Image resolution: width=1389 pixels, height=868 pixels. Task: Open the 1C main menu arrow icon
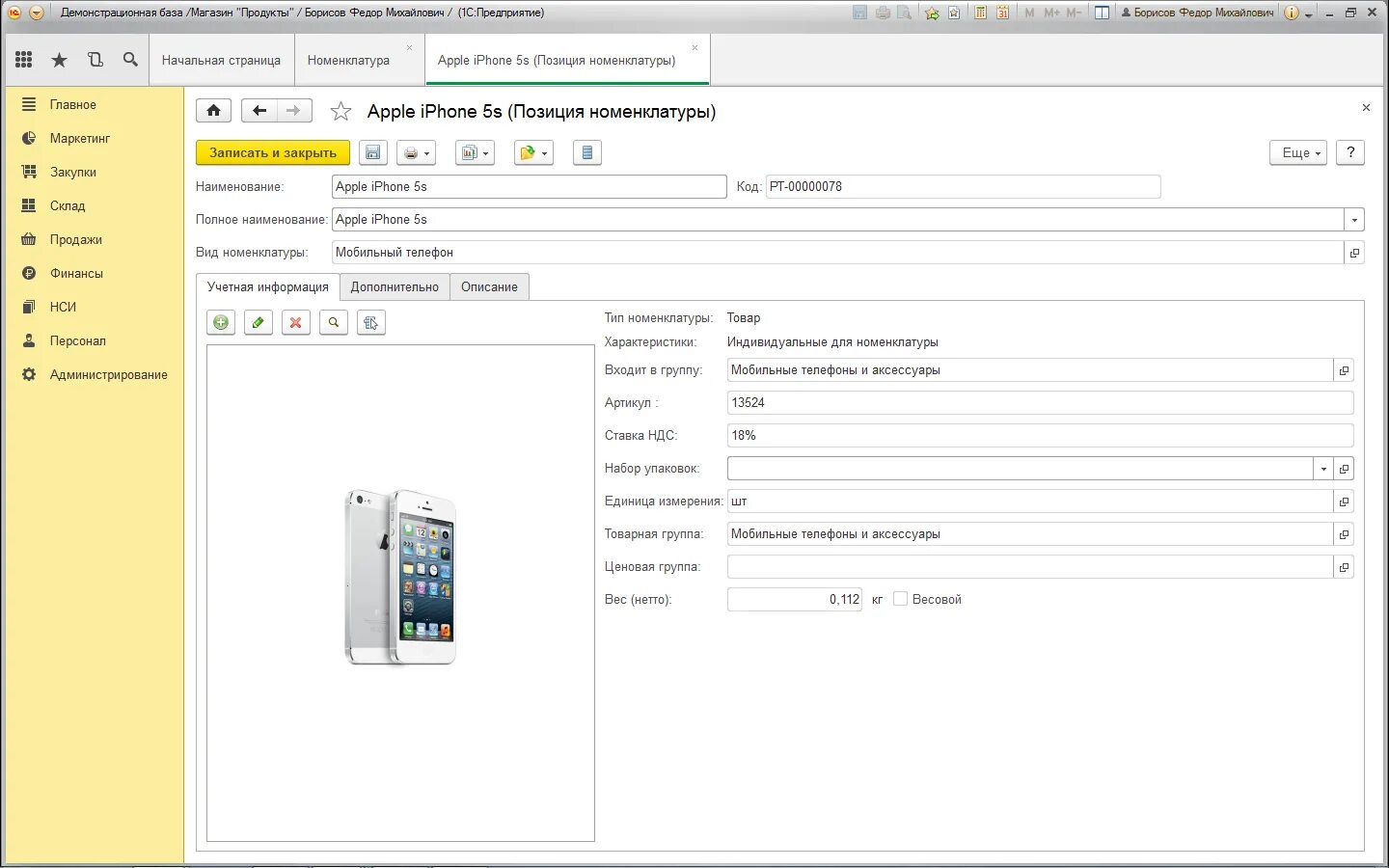36,13
